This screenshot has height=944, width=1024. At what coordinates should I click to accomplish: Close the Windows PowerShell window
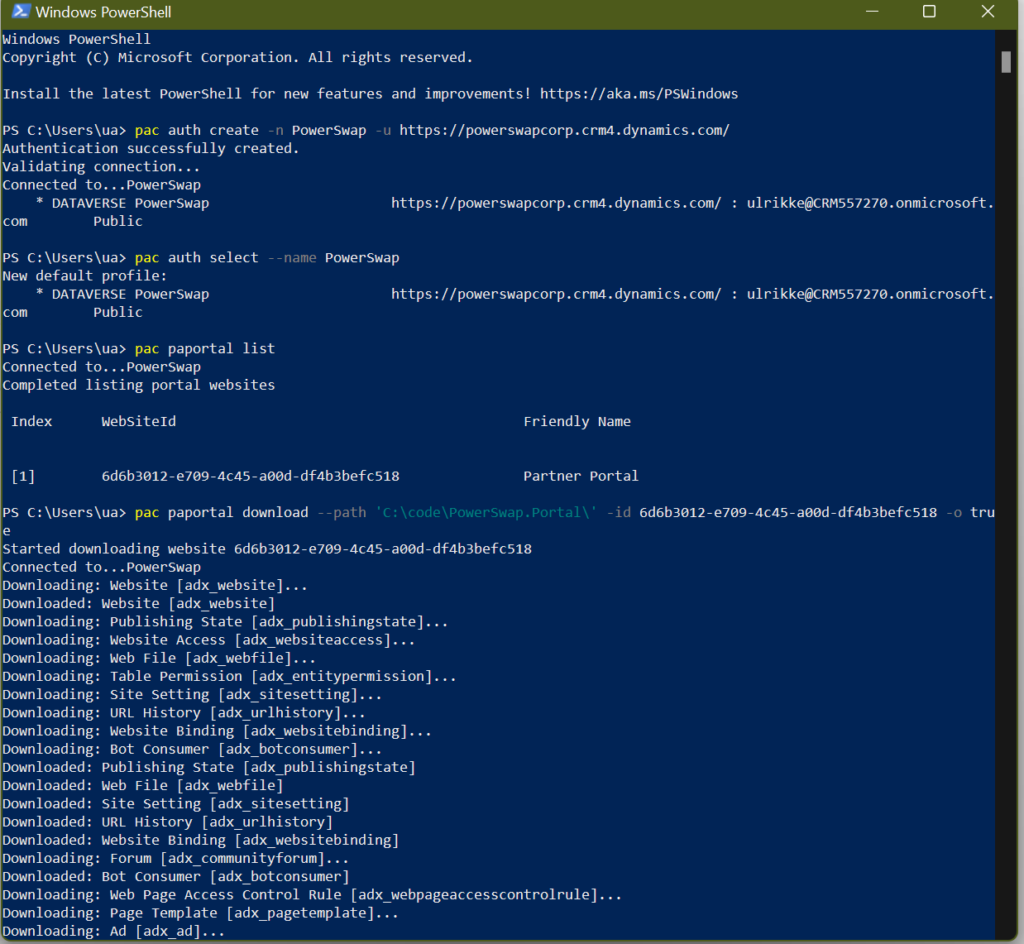pyautogui.click(x=987, y=12)
